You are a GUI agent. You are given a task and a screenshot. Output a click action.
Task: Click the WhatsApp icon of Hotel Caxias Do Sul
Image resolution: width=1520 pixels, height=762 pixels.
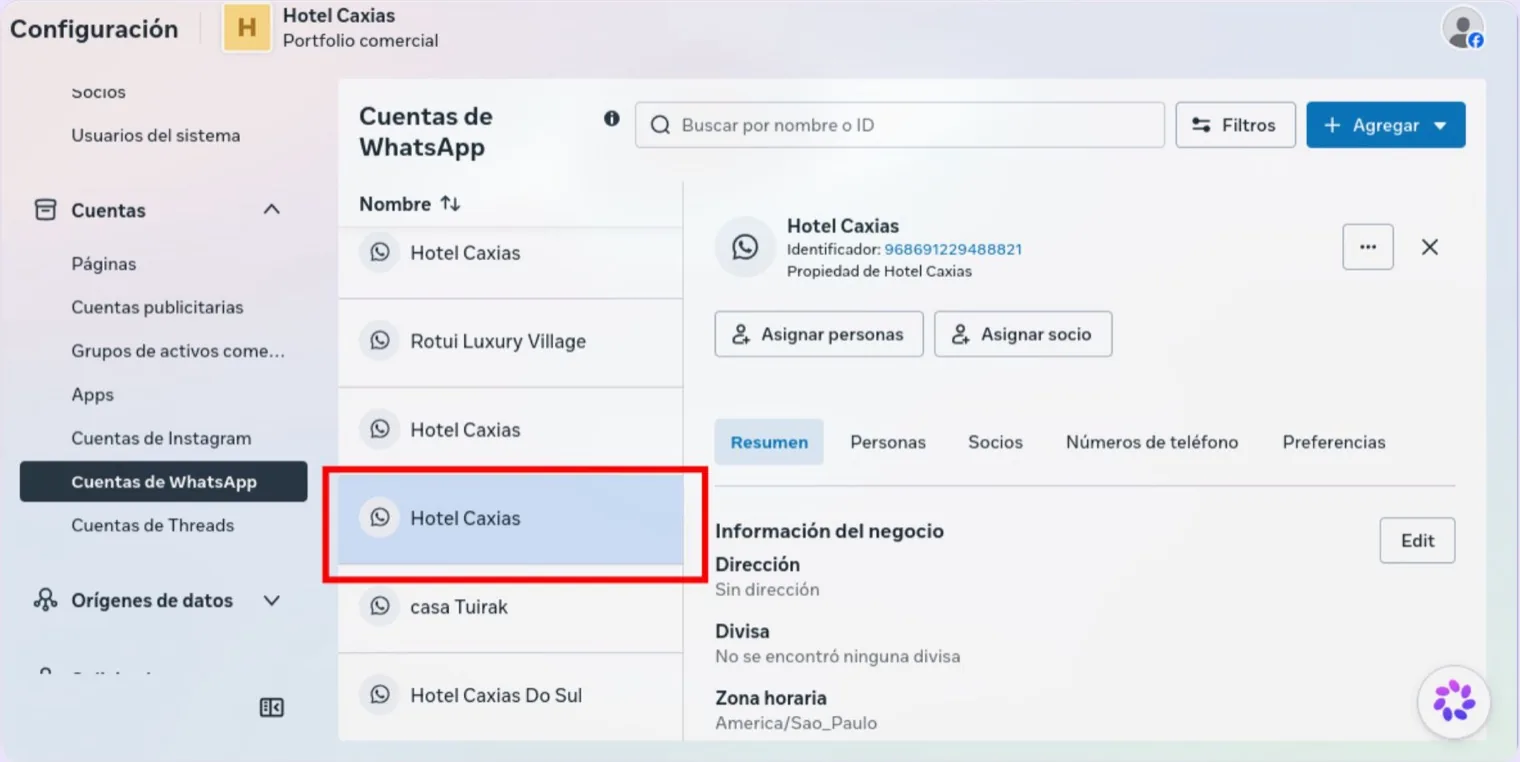tap(380, 695)
